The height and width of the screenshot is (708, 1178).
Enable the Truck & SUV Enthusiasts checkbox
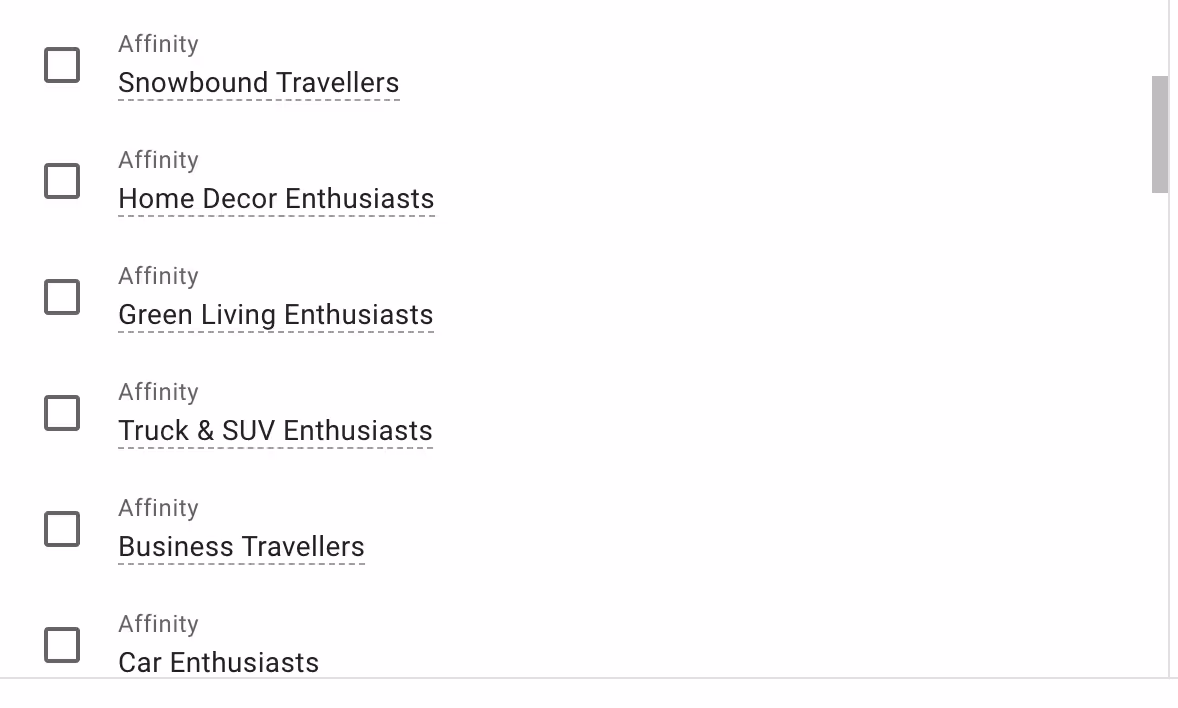pyautogui.click(x=62, y=413)
